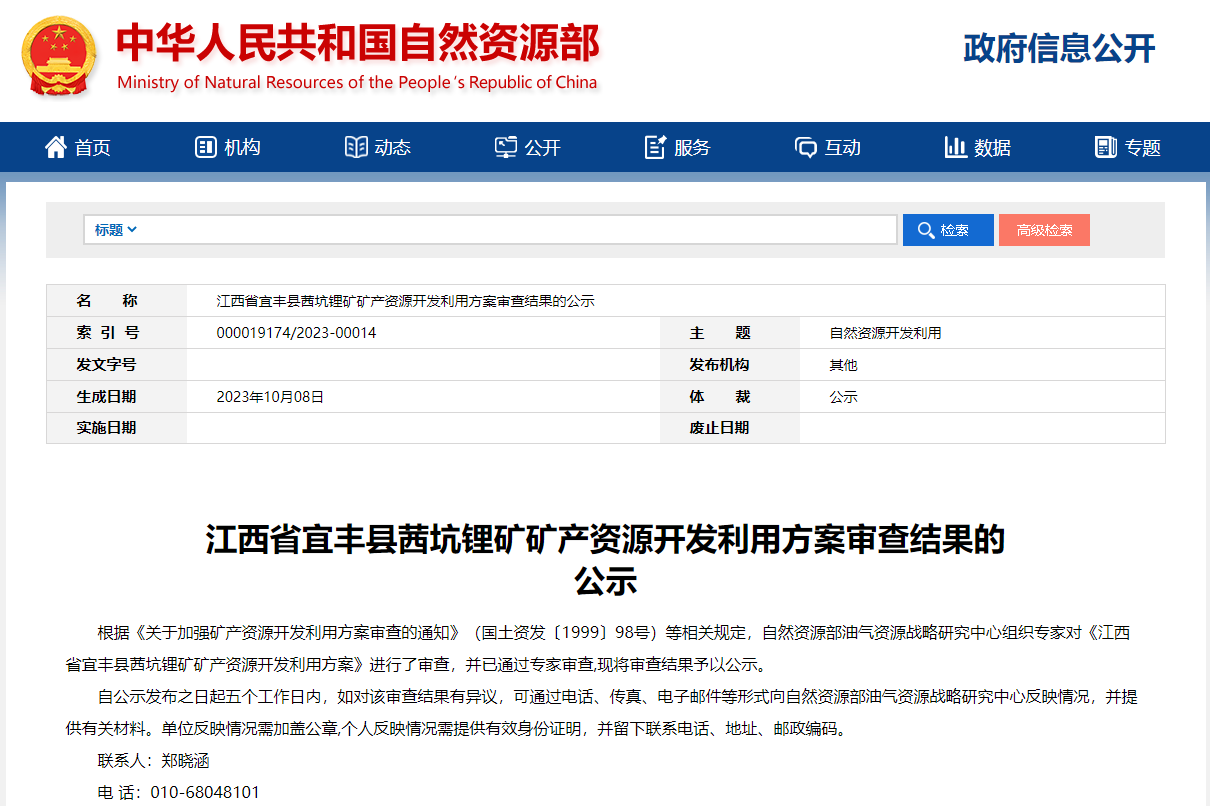Click the 公开 monitor icon
1210x806 pixels.
tap(505, 146)
